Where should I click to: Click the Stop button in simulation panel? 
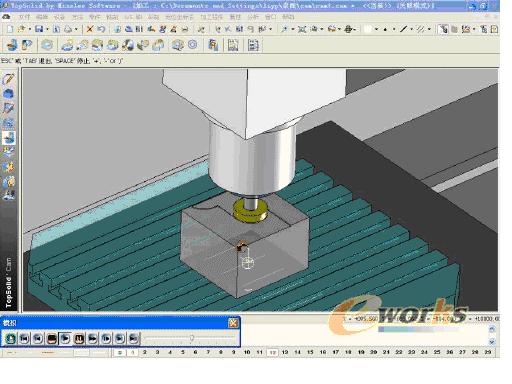pos(51,339)
